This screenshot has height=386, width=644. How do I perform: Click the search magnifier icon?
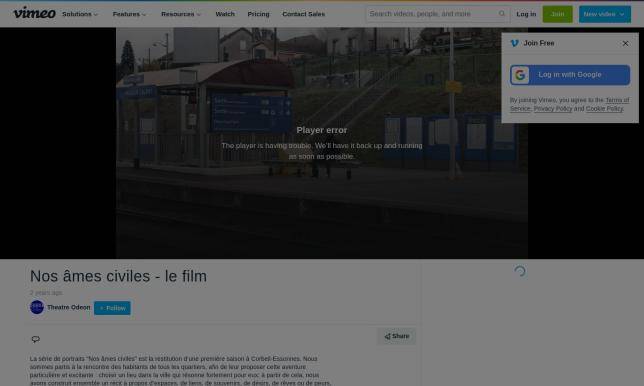[502, 14]
